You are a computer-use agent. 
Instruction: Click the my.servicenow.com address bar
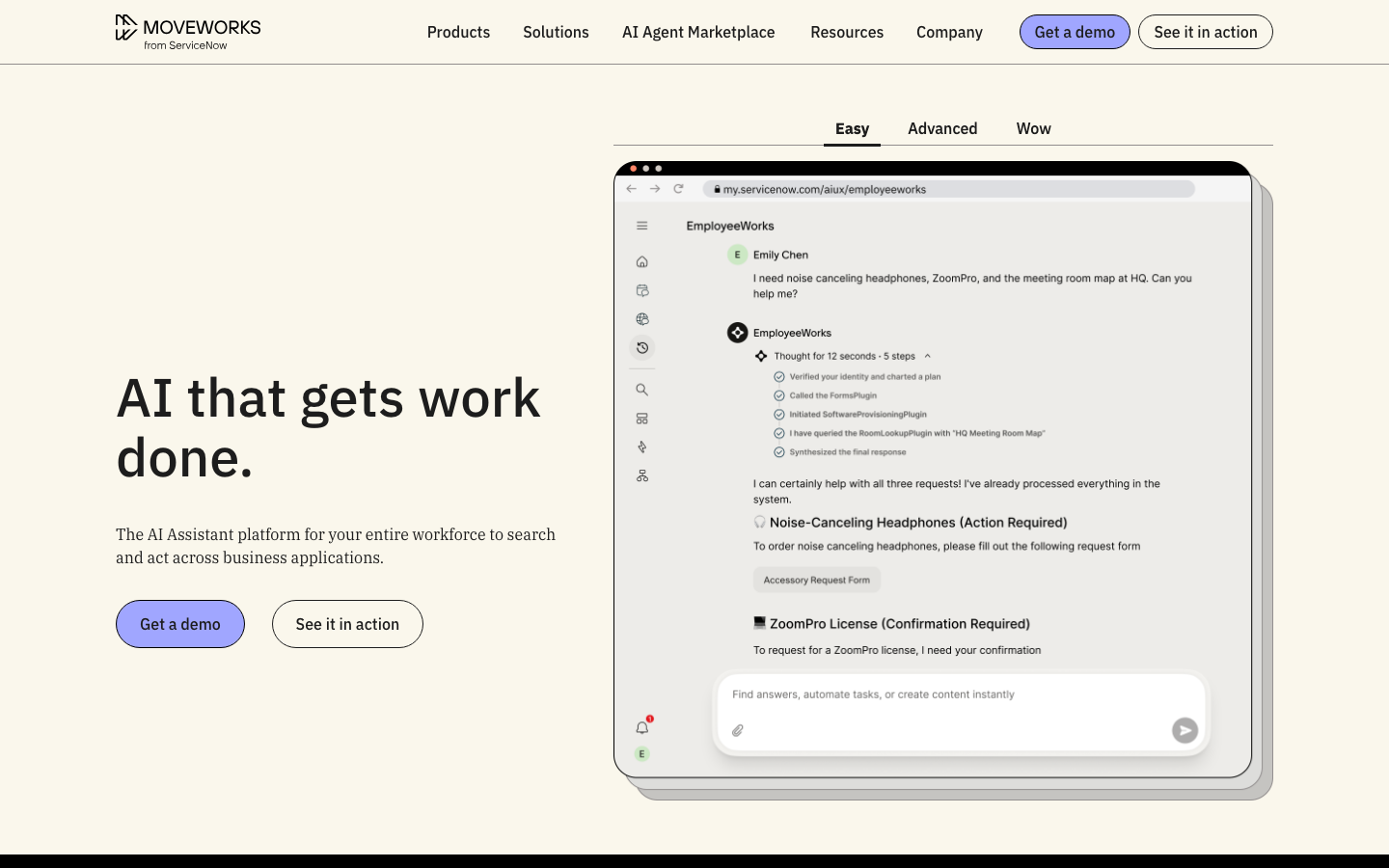coord(949,189)
